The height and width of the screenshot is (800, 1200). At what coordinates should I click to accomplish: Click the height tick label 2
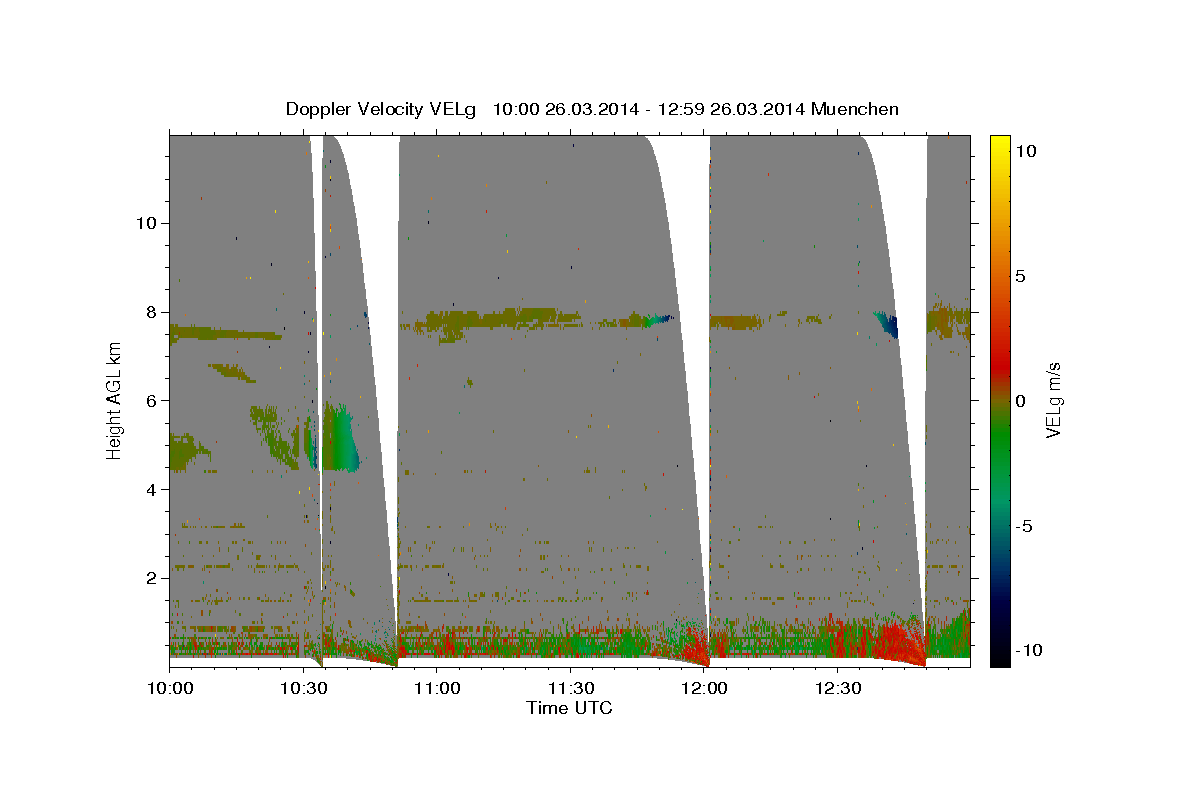(153, 578)
